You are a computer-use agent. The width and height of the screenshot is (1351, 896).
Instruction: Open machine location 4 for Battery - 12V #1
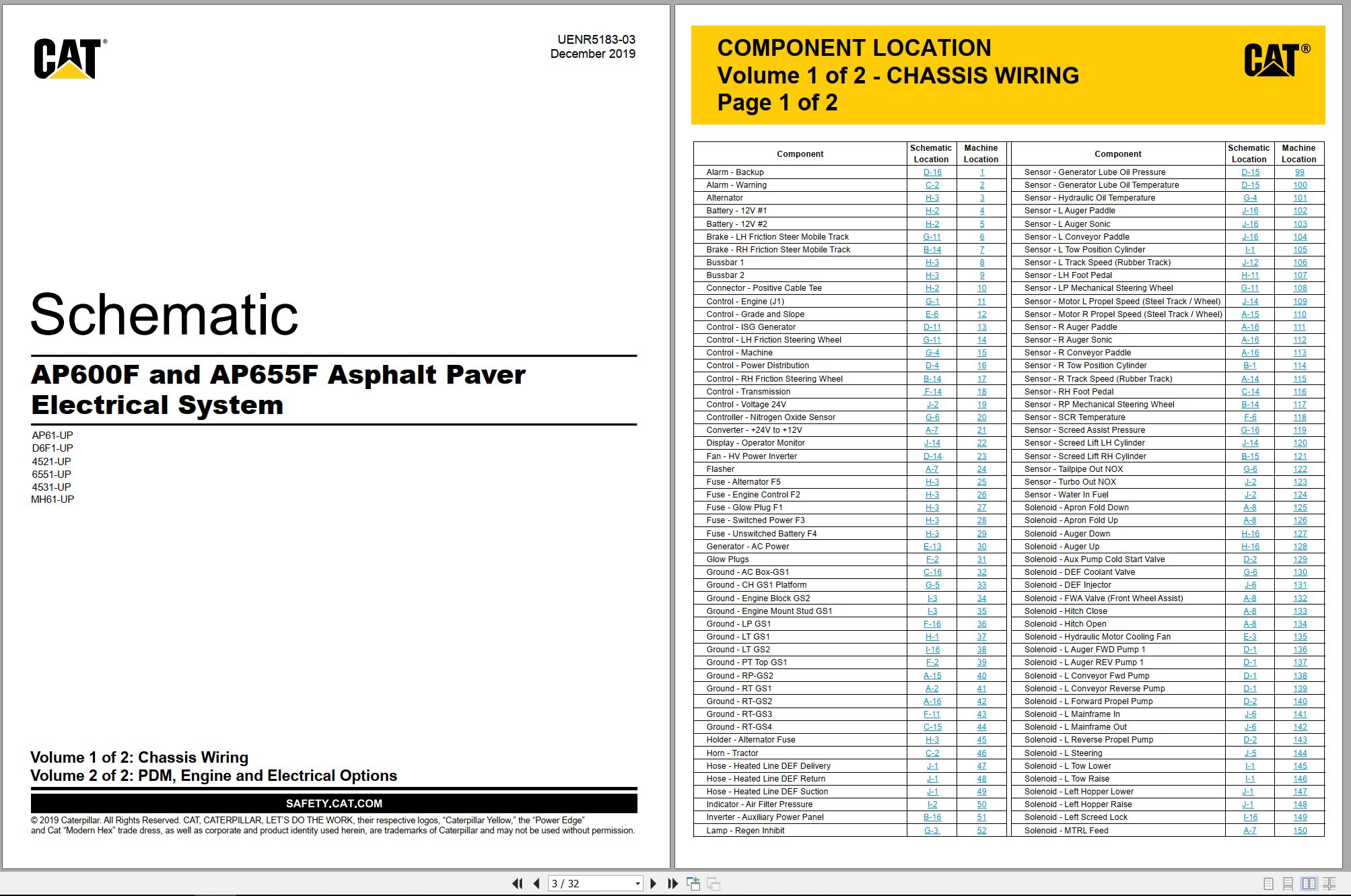tap(981, 211)
